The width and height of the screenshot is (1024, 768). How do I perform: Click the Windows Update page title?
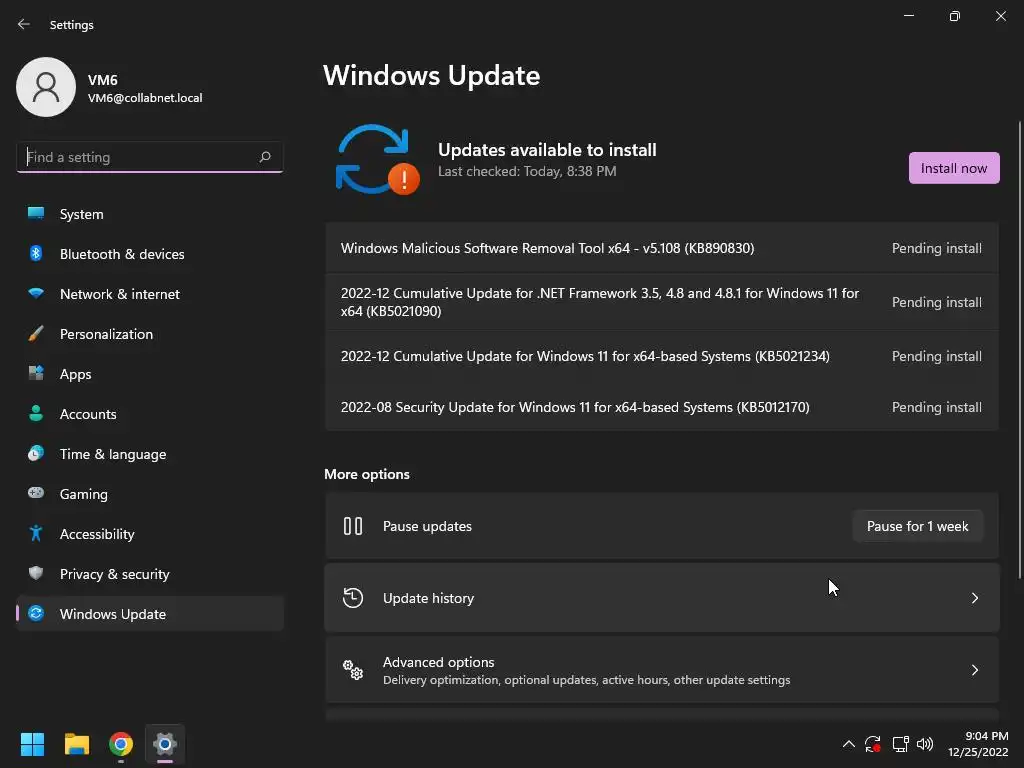432,76
